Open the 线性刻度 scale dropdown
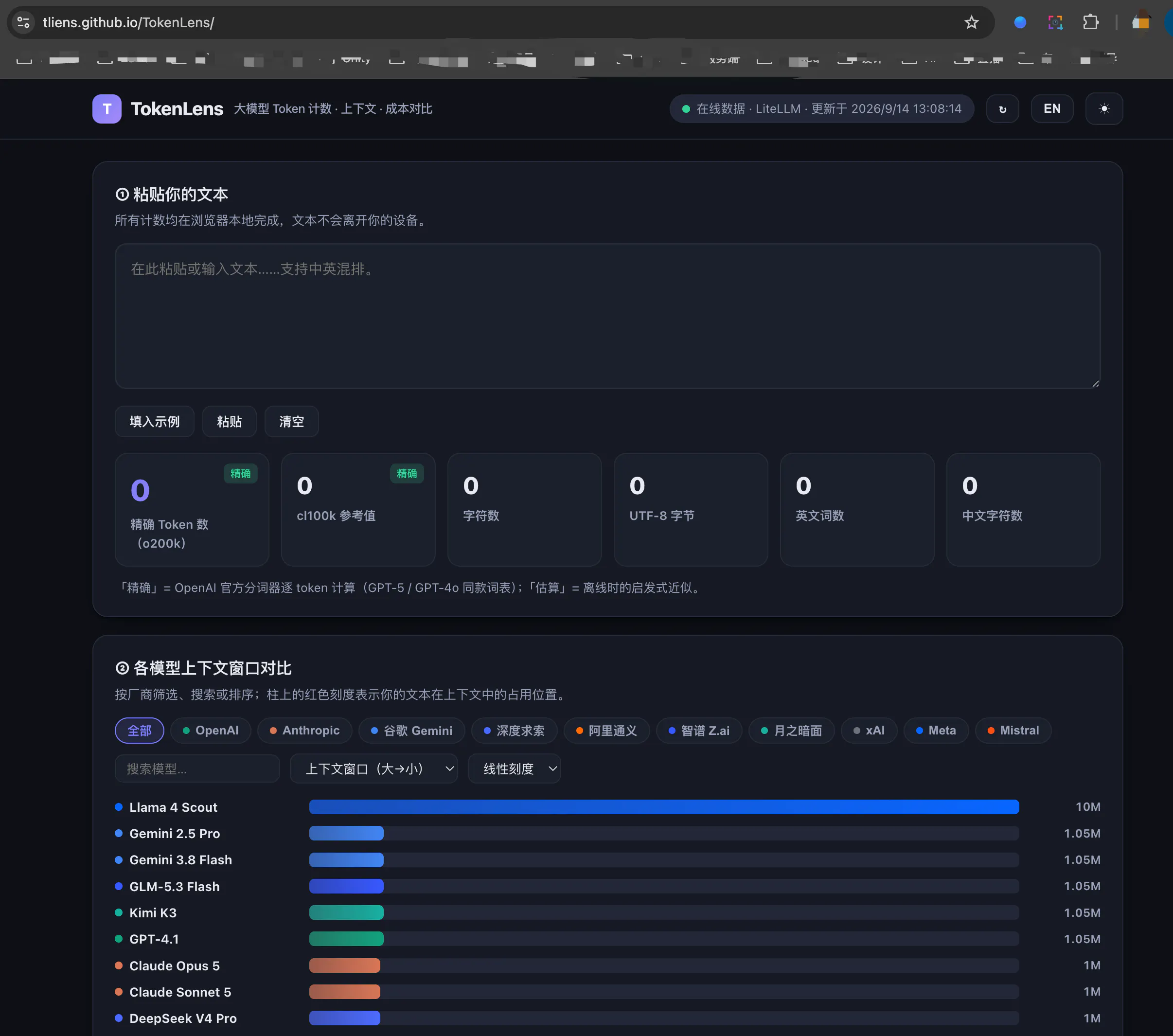The width and height of the screenshot is (1173, 1036). pos(514,769)
